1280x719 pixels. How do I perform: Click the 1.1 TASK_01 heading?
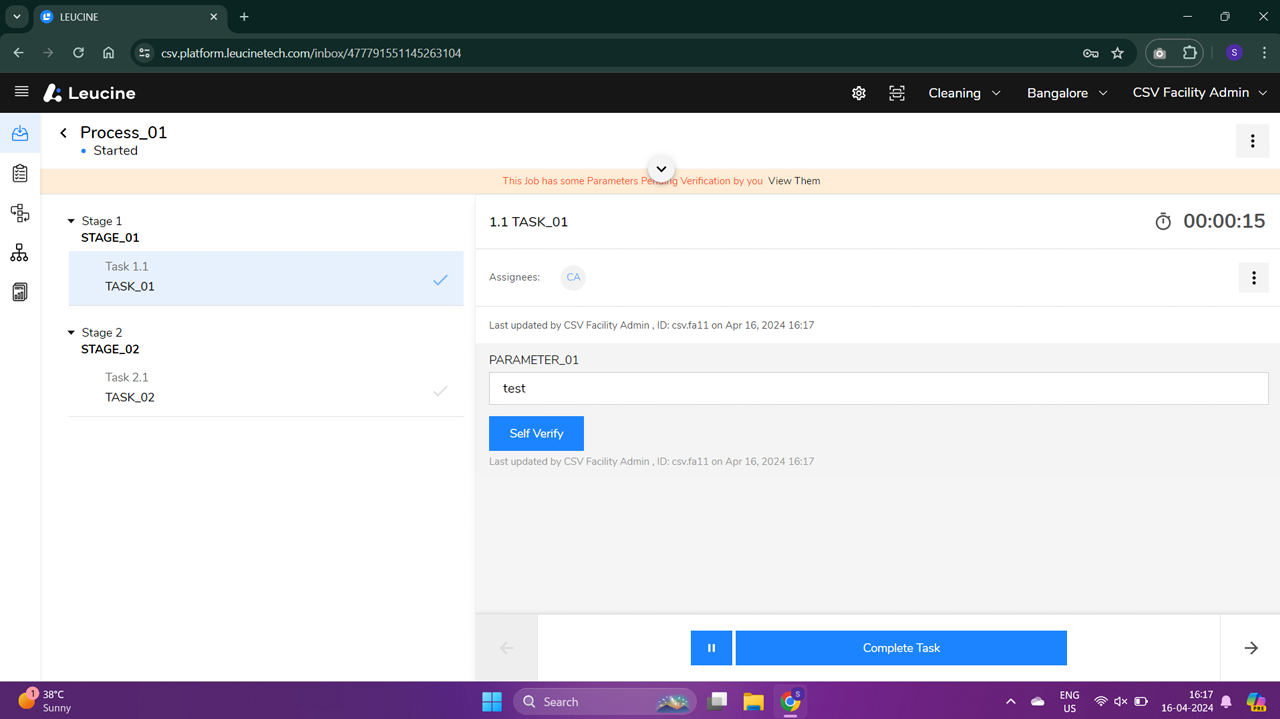(528, 222)
